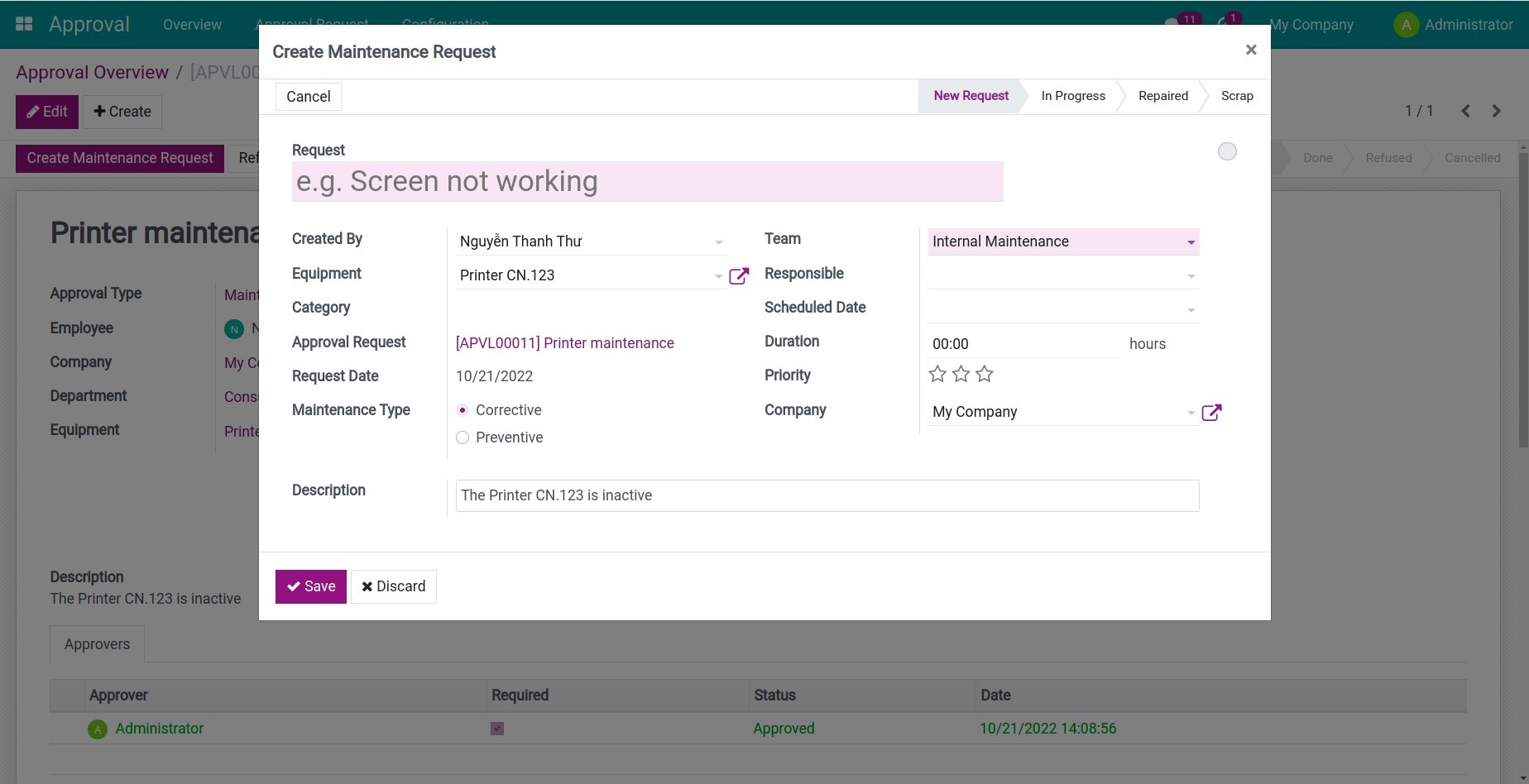
Task: Open the Responsible dropdown
Action: point(1191,275)
